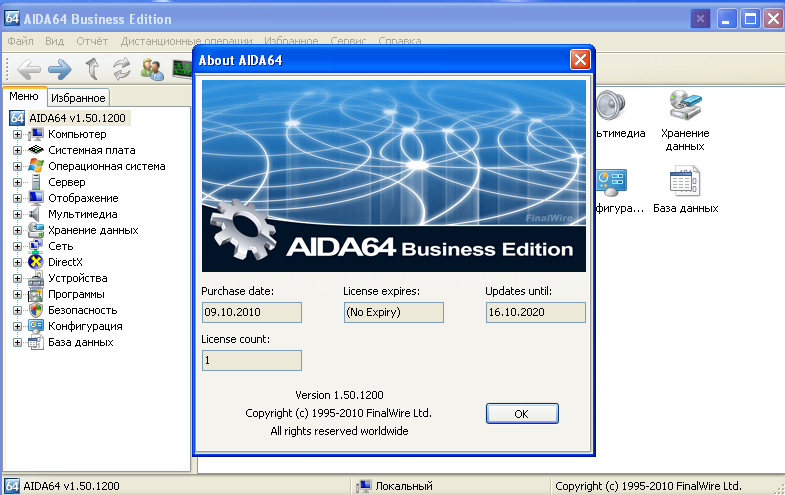The image size is (785, 495).
Task: Select Операционная система in the tree
Action: (x=106, y=166)
